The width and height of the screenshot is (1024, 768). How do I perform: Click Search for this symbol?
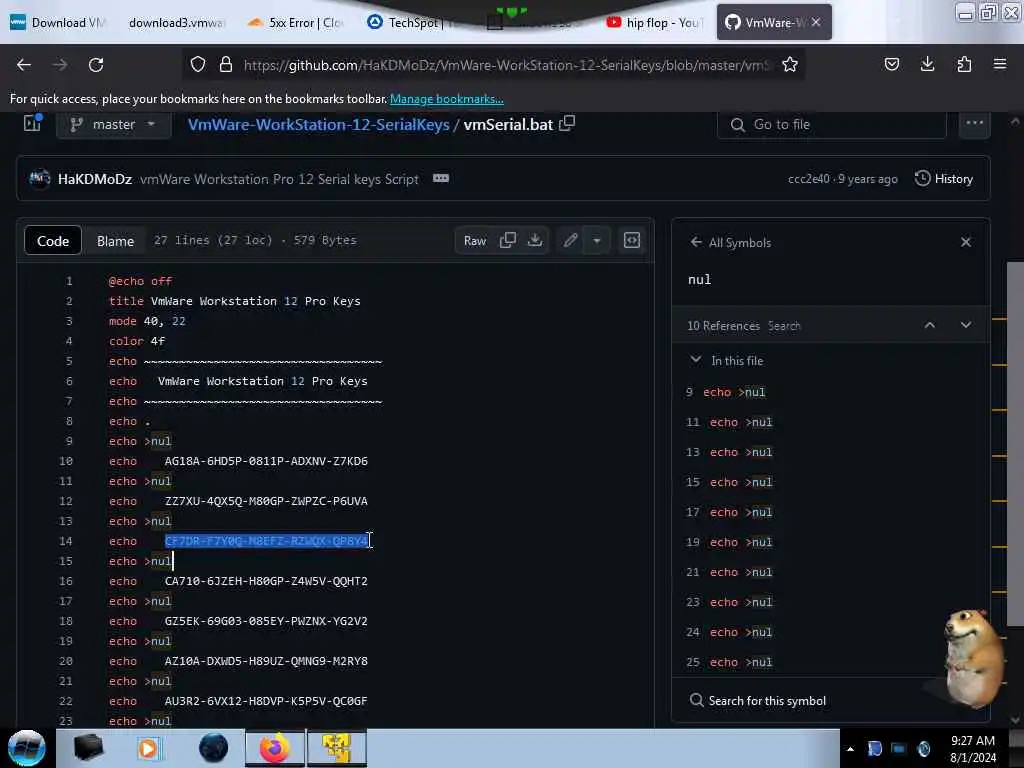[x=758, y=701]
